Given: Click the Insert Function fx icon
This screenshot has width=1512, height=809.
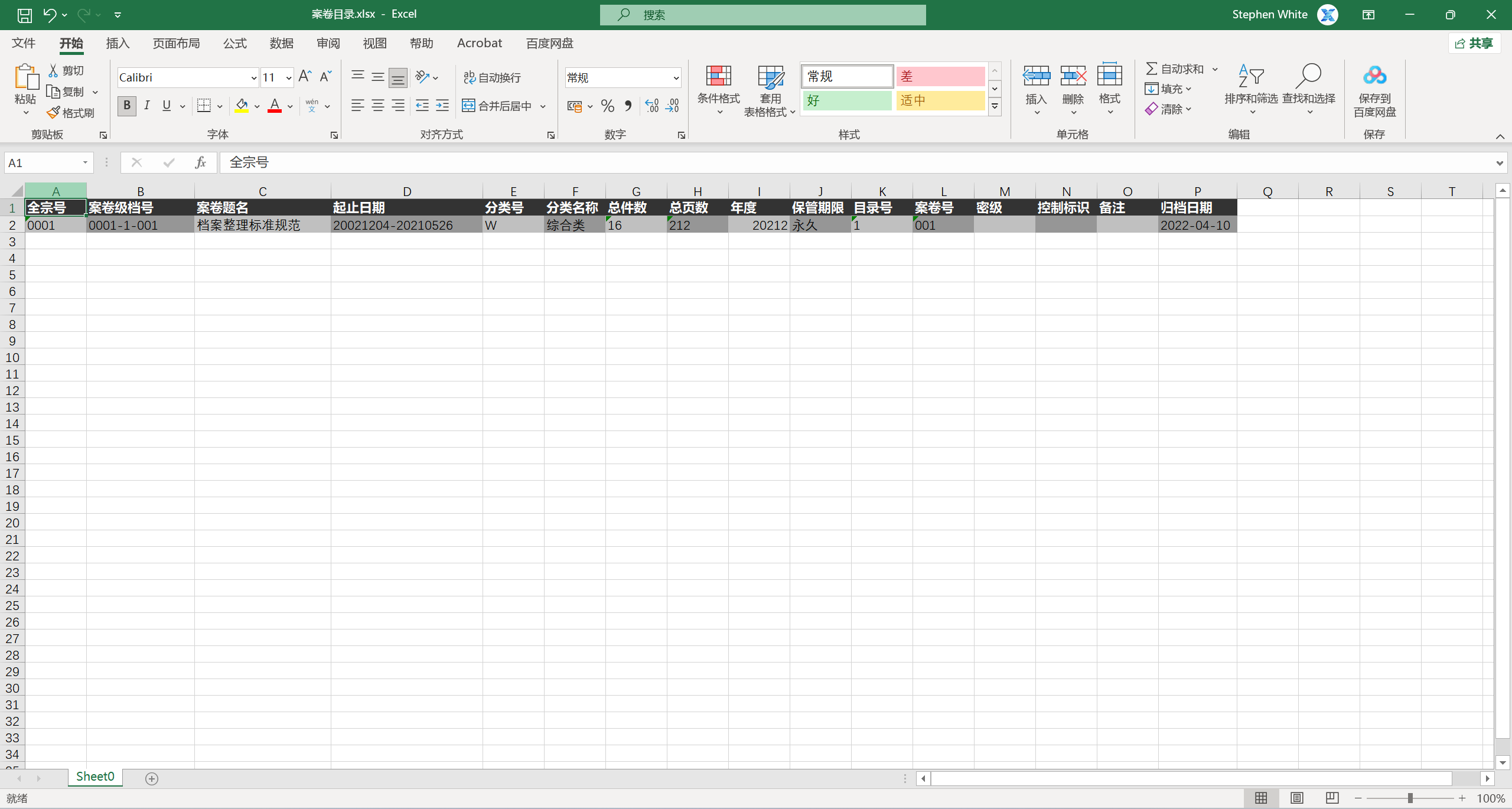Looking at the screenshot, I should pyautogui.click(x=200, y=162).
